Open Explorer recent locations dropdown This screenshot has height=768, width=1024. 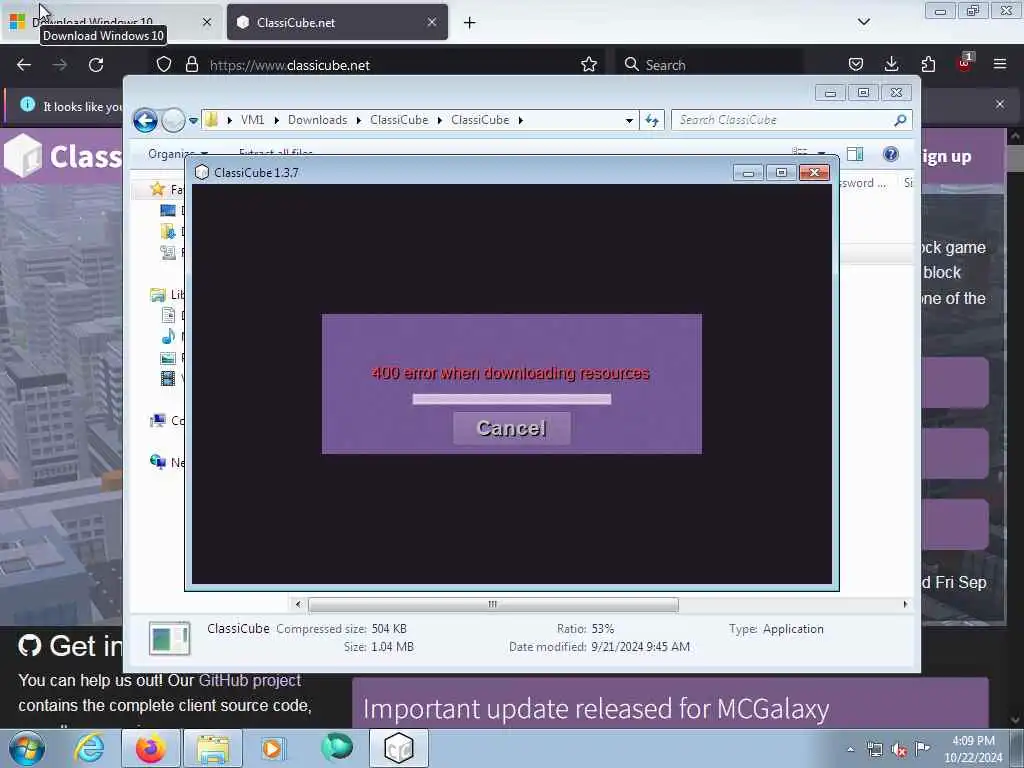tap(193, 120)
